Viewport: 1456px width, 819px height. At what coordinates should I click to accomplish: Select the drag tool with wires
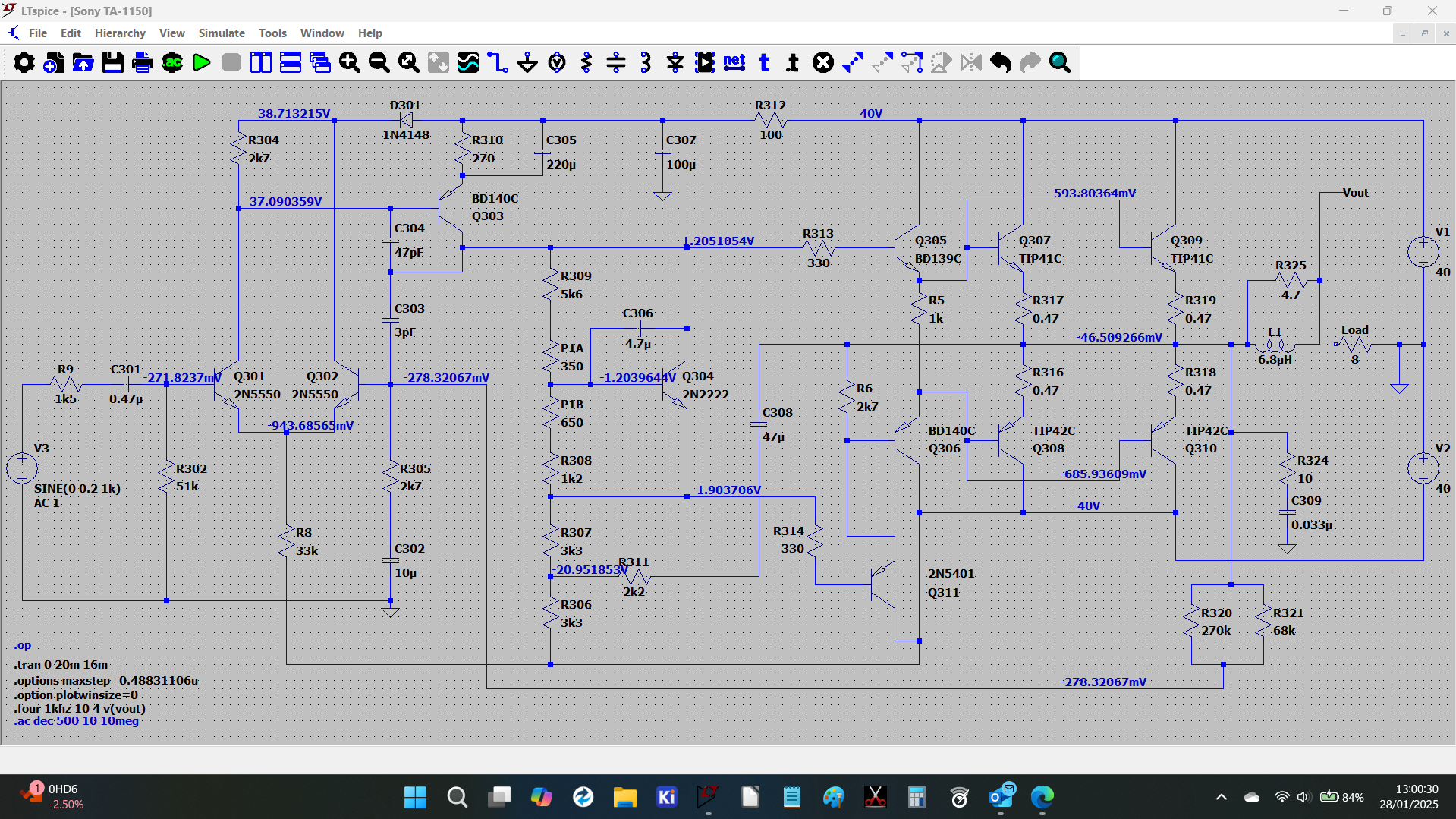click(x=912, y=62)
